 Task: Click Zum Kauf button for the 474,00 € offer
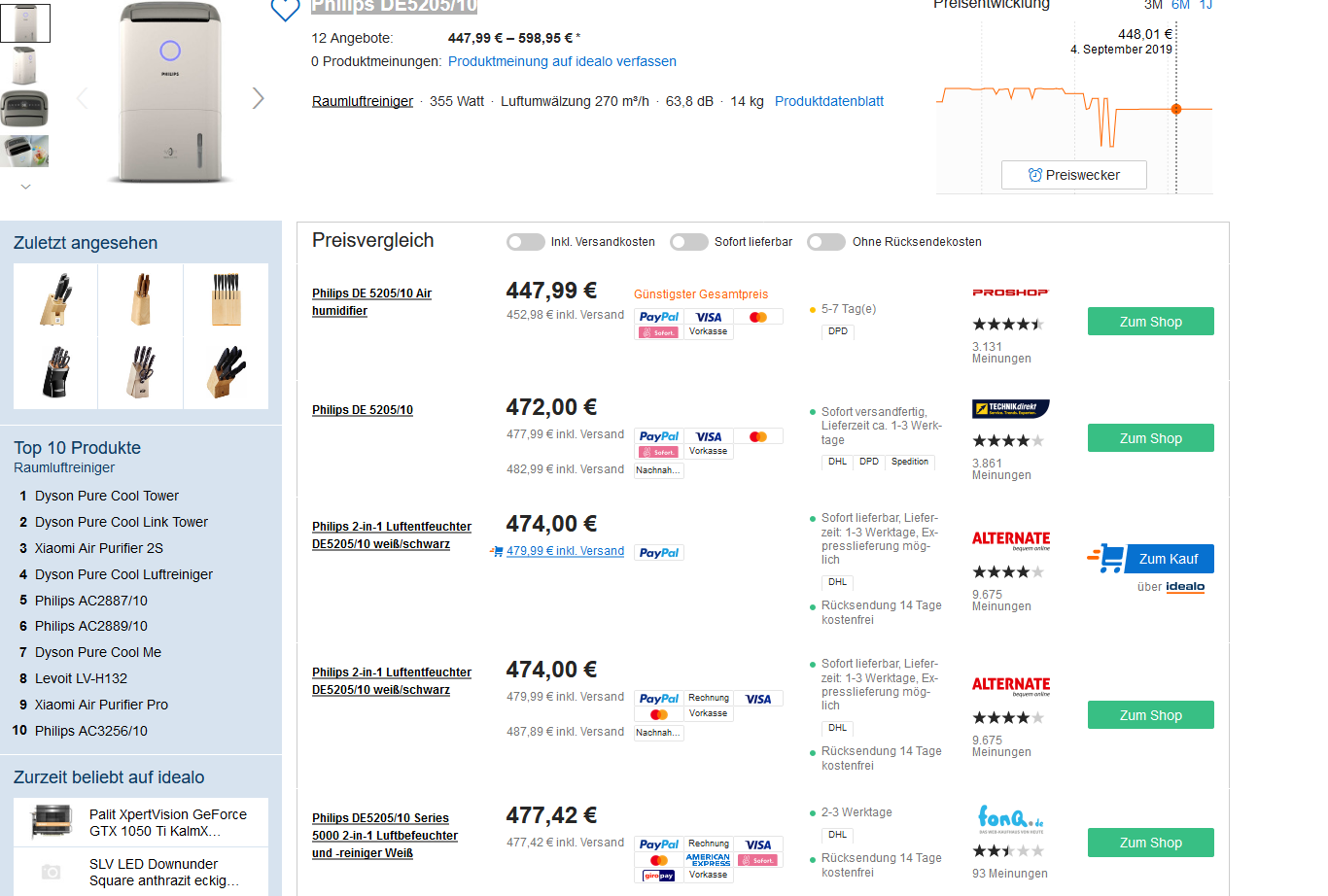click(1169, 559)
